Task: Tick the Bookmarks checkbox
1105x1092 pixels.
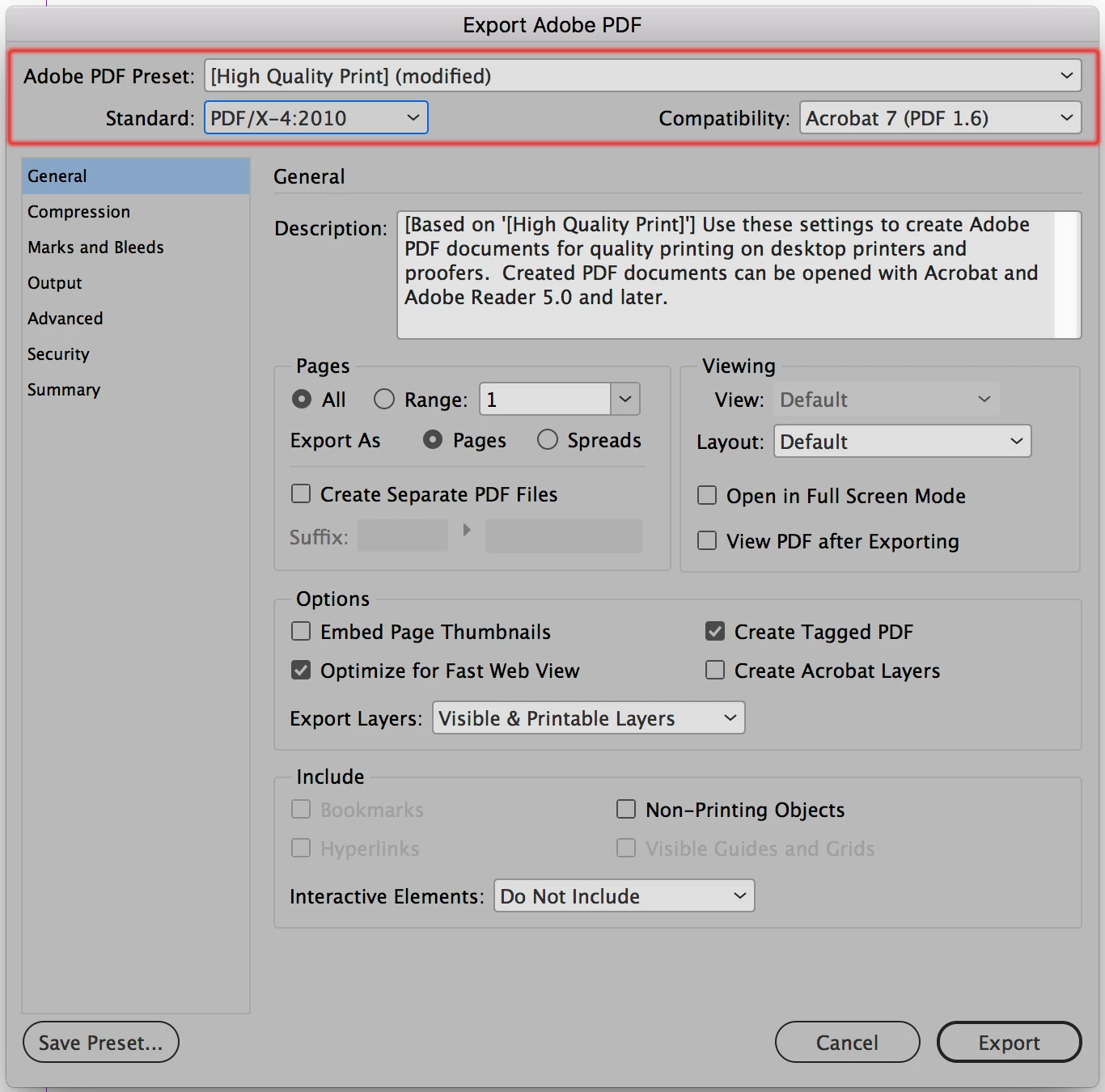Action: [301, 810]
